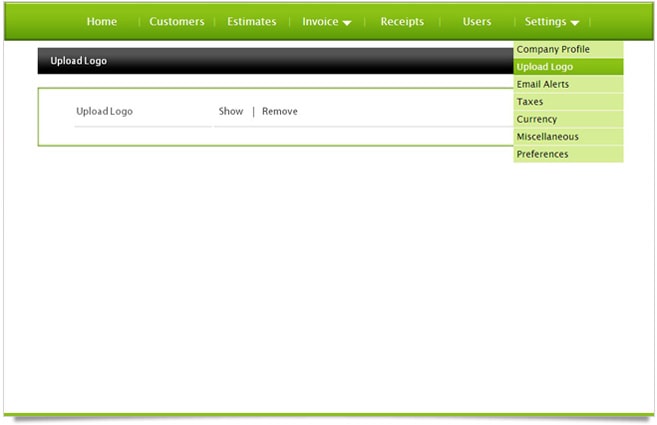Viewport: 657px width, 425px height.
Task: Open Currency settings option
Action: (x=568, y=119)
